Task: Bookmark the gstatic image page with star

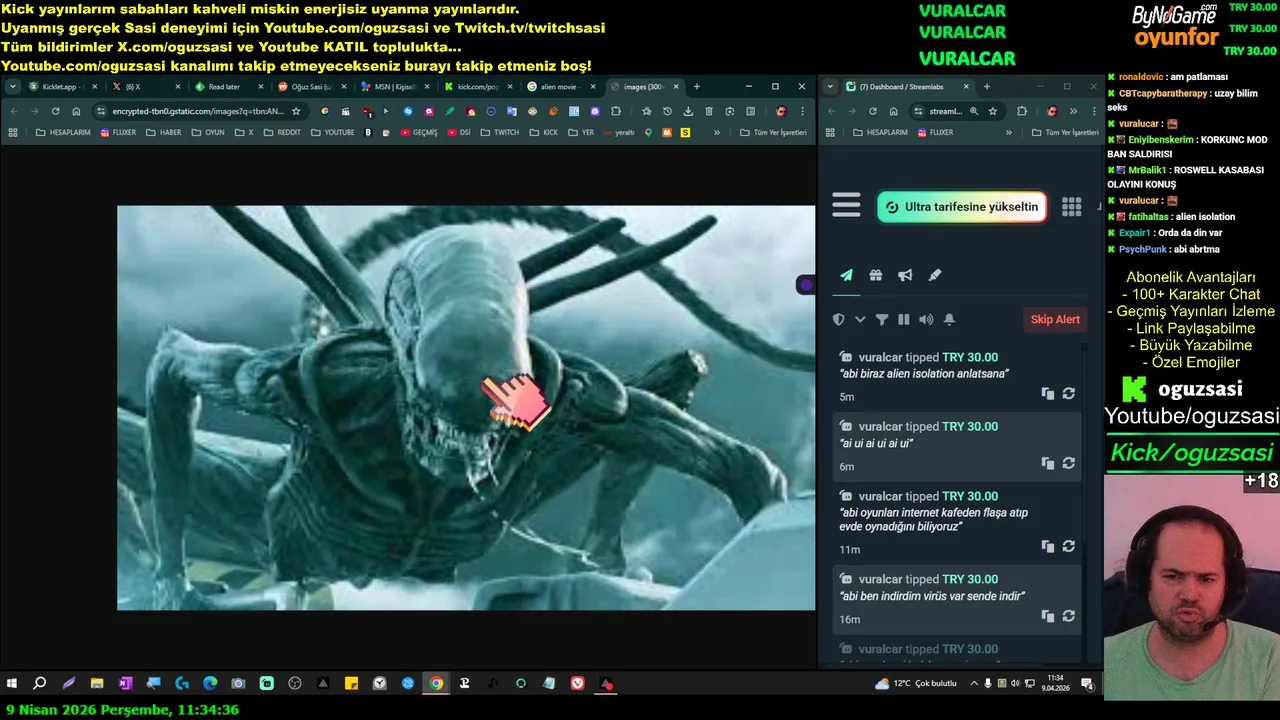Action: pyautogui.click(x=296, y=111)
